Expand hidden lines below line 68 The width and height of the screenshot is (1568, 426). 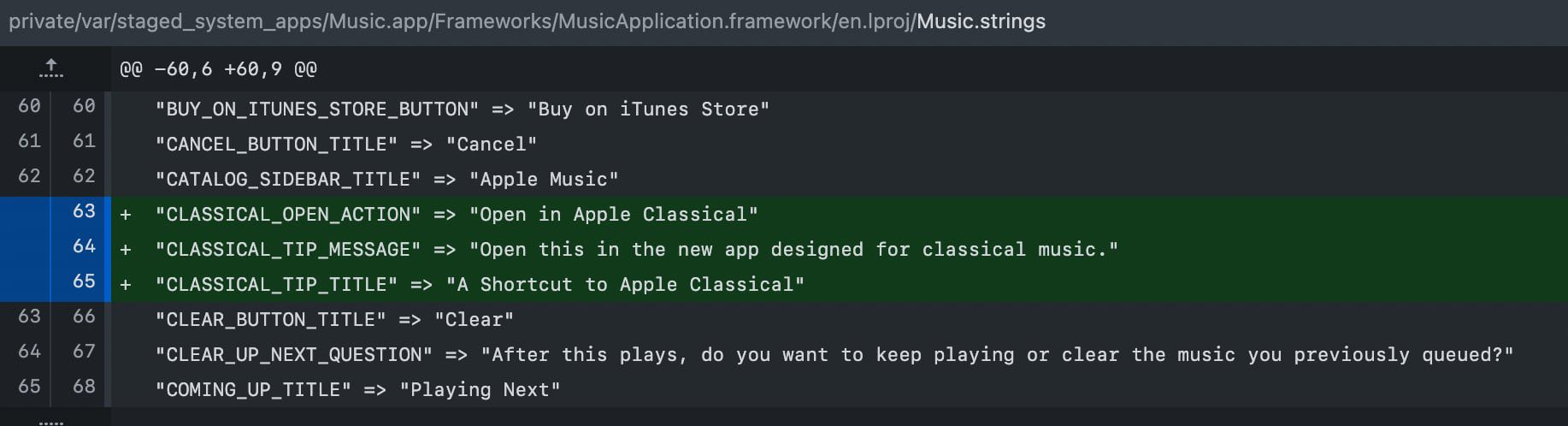pos(51,421)
